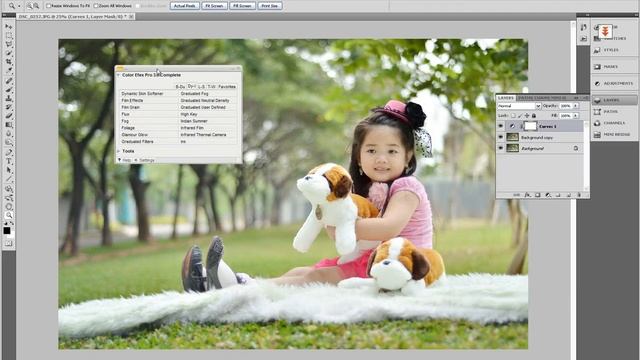The width and height of the screenshot is (640, 360).
Task: Toggle Quick Mask mode icon
Action: coord(9,243)
